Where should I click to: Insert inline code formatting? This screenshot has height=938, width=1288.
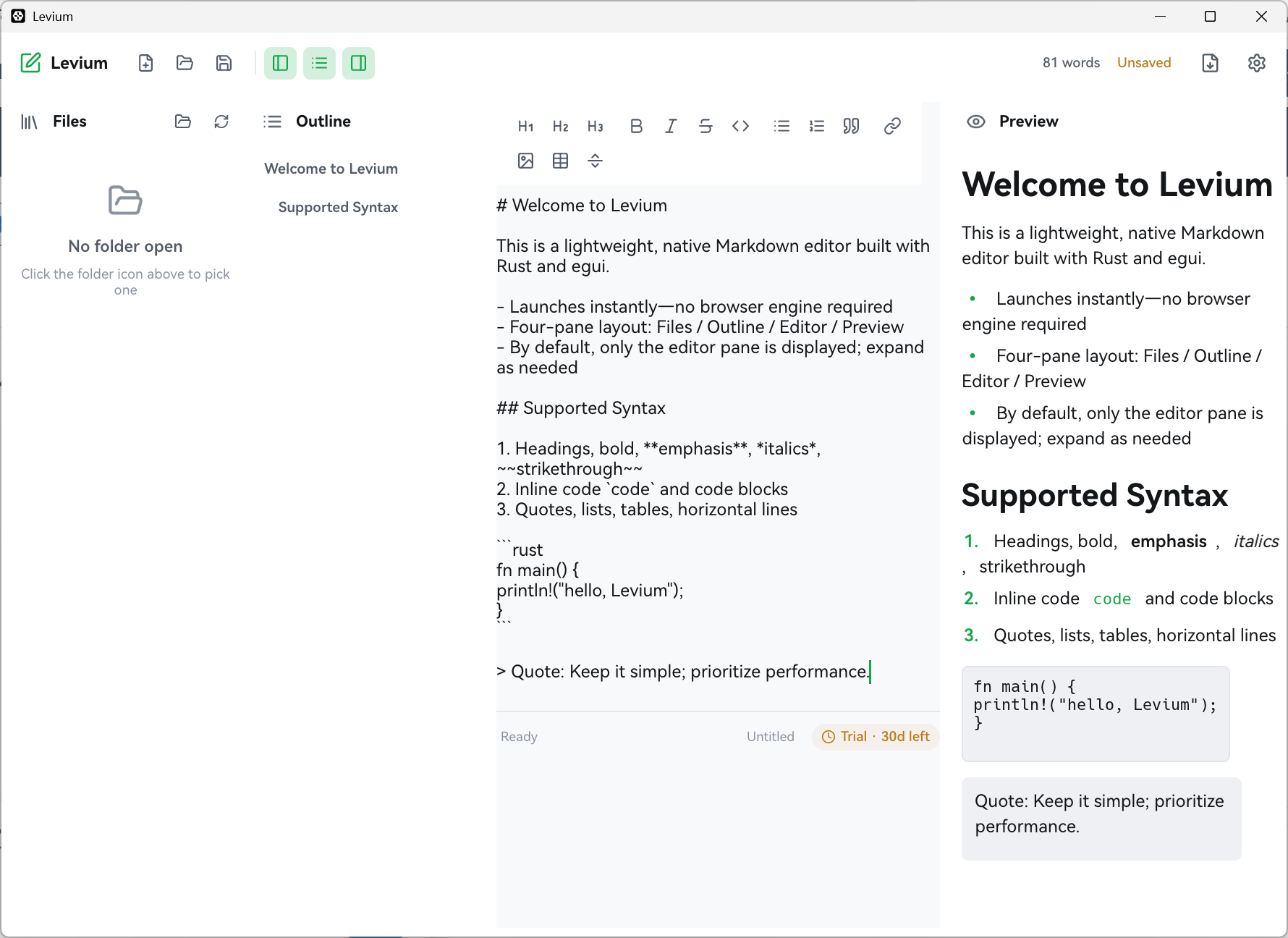tap(740, 127)
